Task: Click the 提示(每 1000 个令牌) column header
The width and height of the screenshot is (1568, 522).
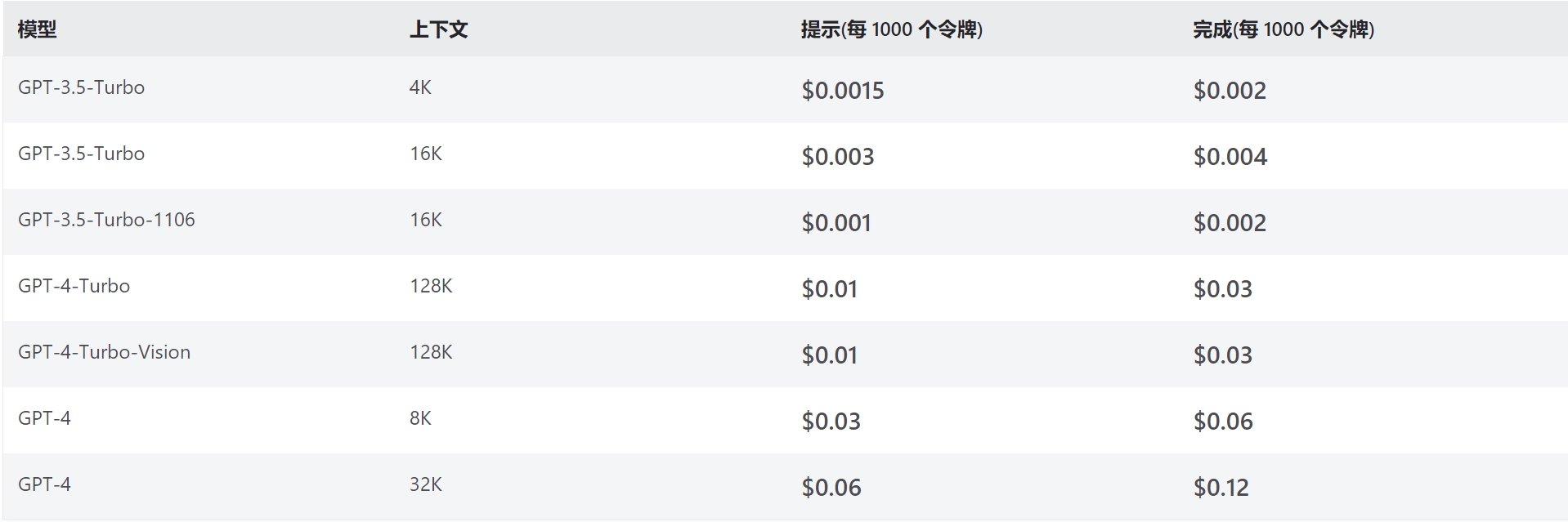Action: 891,30
